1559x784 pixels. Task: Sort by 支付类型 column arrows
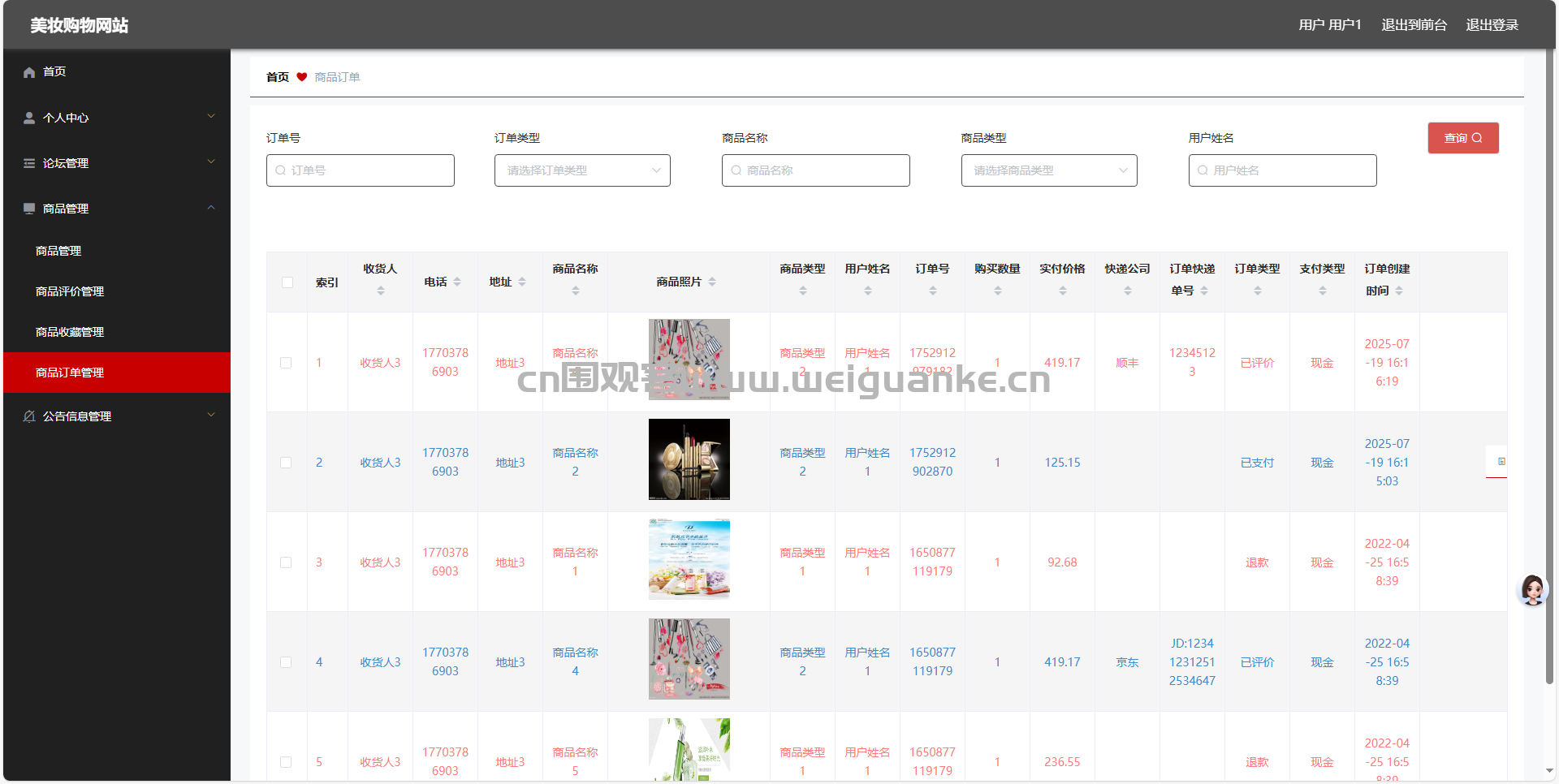[x=1323, y=291]
